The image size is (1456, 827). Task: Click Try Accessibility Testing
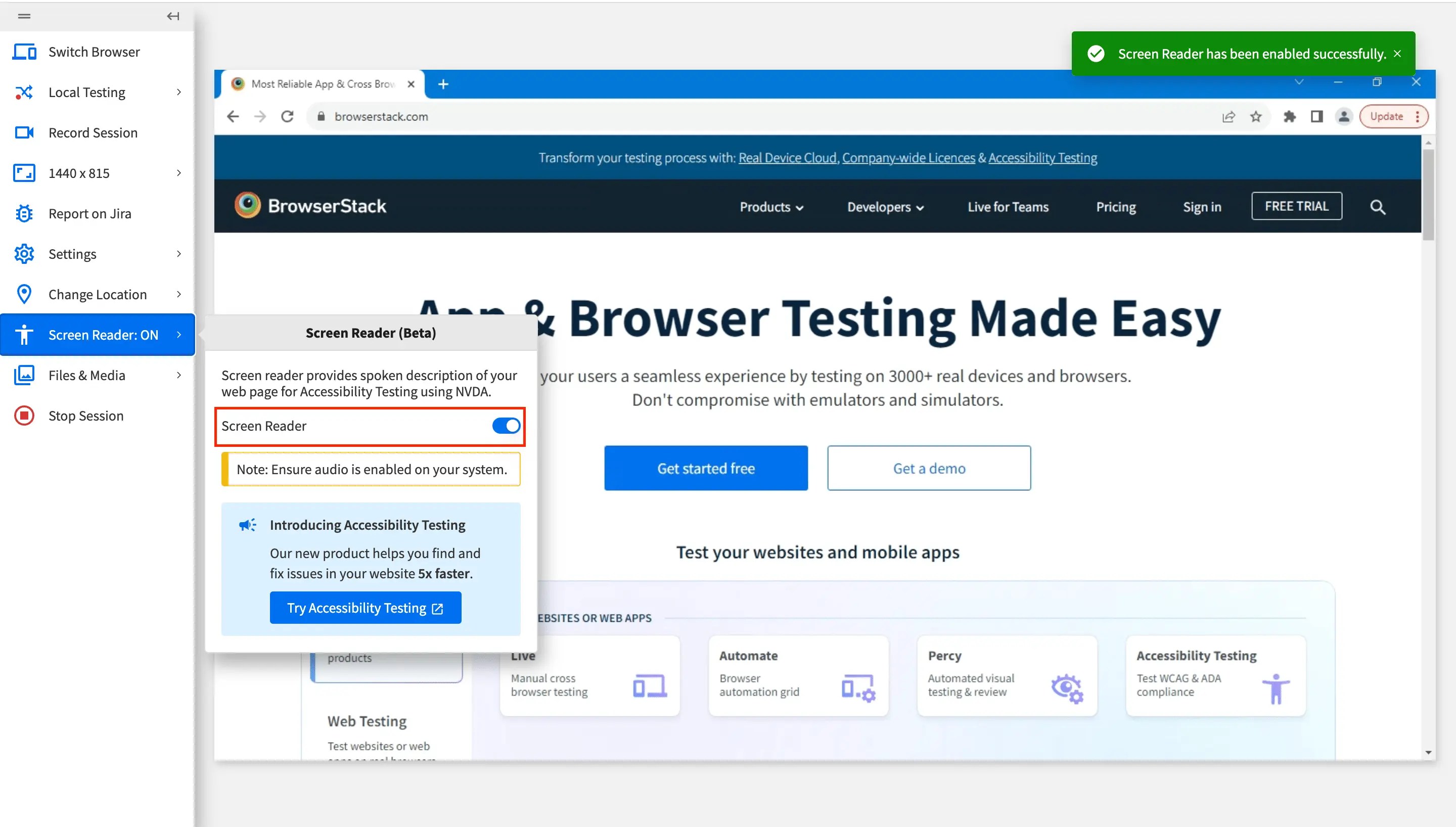point(365,607)
